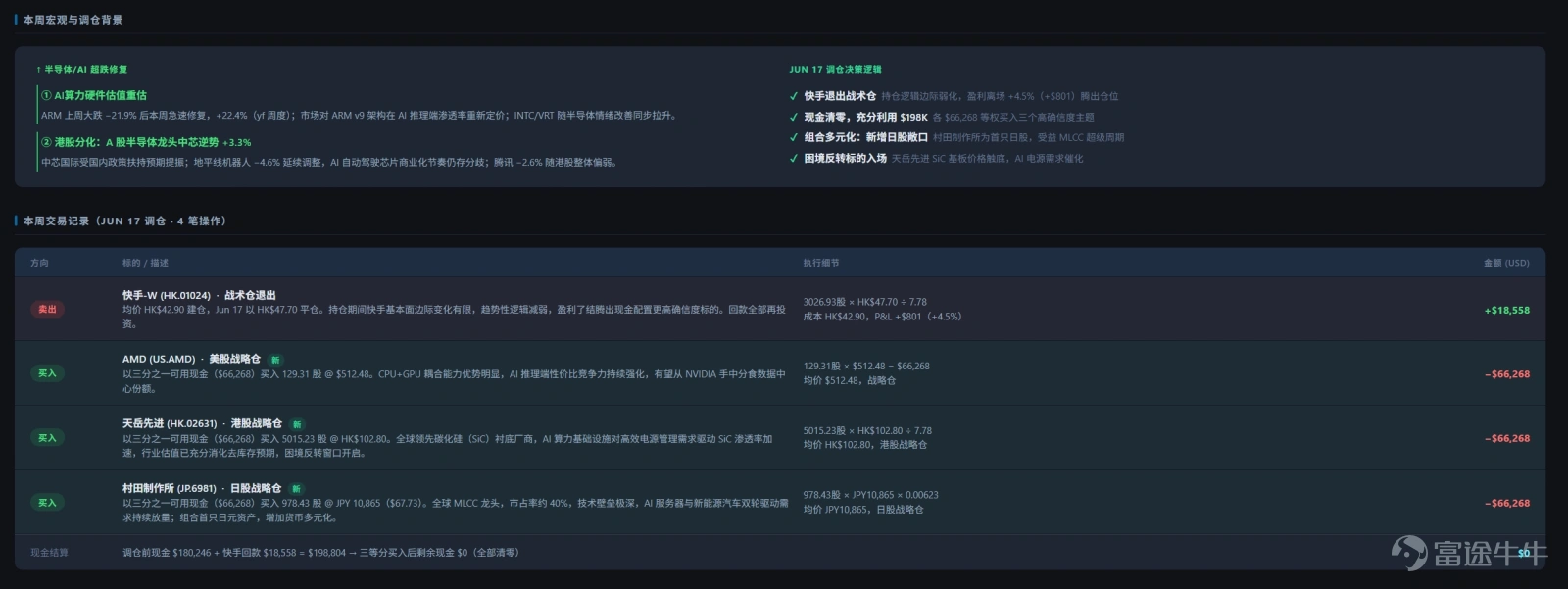Image resolution: width=1568 pixels, height=589 pixels.
Task: Click the 半导体/AI 超跌修复 subheading
Action: [x=81, y=70]
